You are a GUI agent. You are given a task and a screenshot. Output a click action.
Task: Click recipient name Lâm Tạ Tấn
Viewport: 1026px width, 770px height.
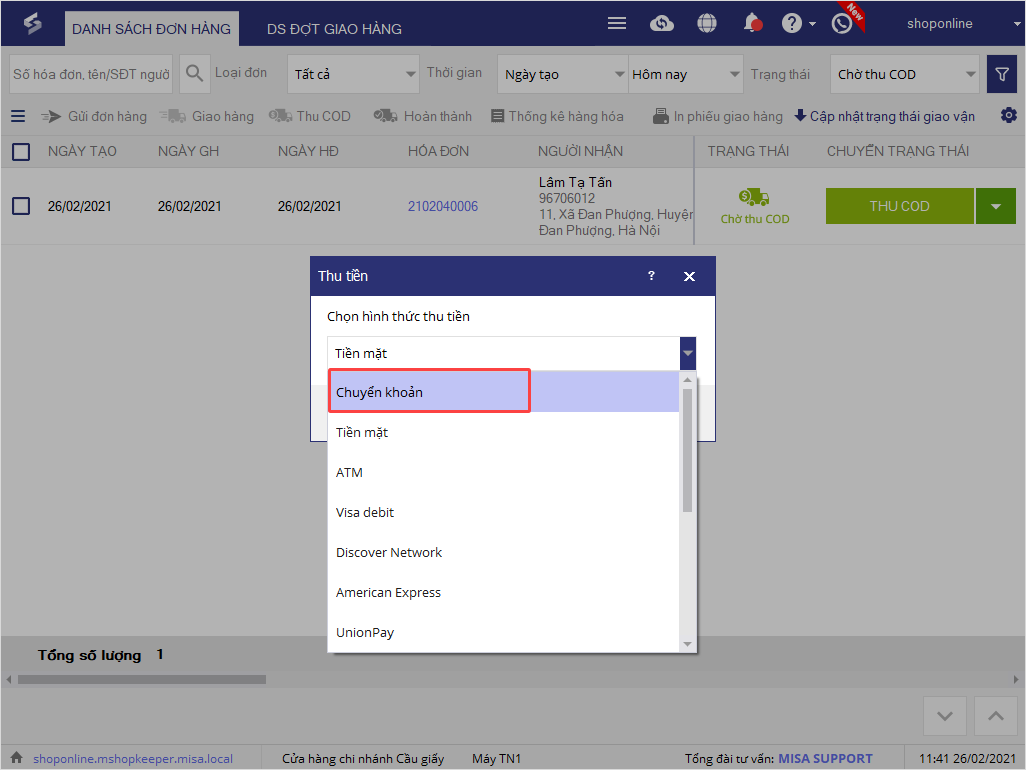575,182
